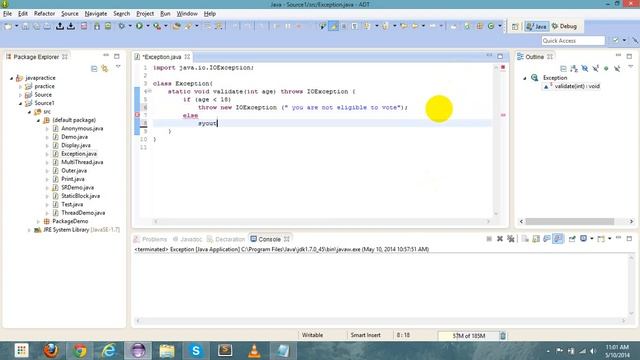The height and width of the screenshot is (360, 640).
Task: Open Chrome from the taskbar
Action: tap(80, 351)
